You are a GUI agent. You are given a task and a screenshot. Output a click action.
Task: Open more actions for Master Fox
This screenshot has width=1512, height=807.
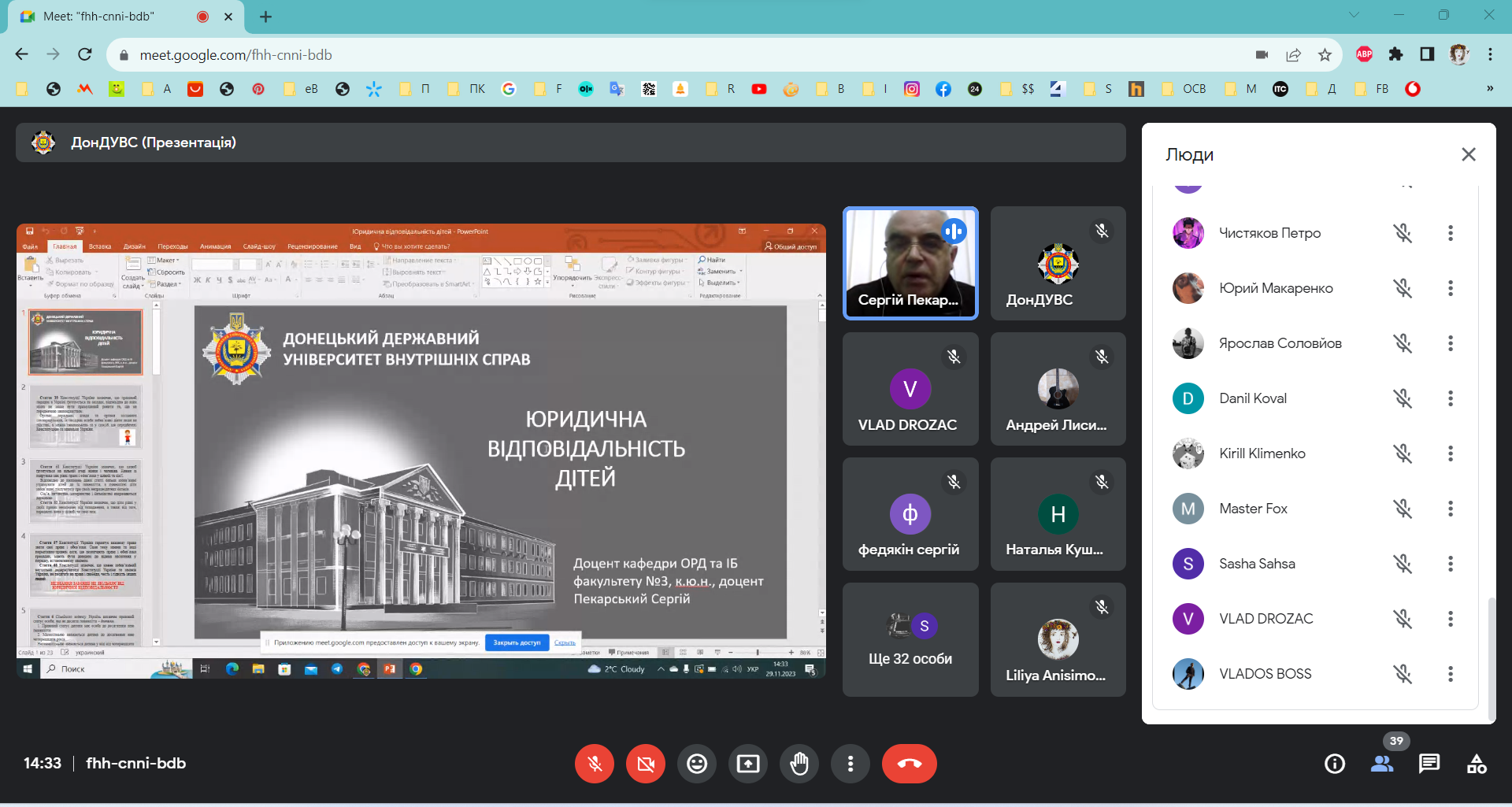(x=1451, y=509)
